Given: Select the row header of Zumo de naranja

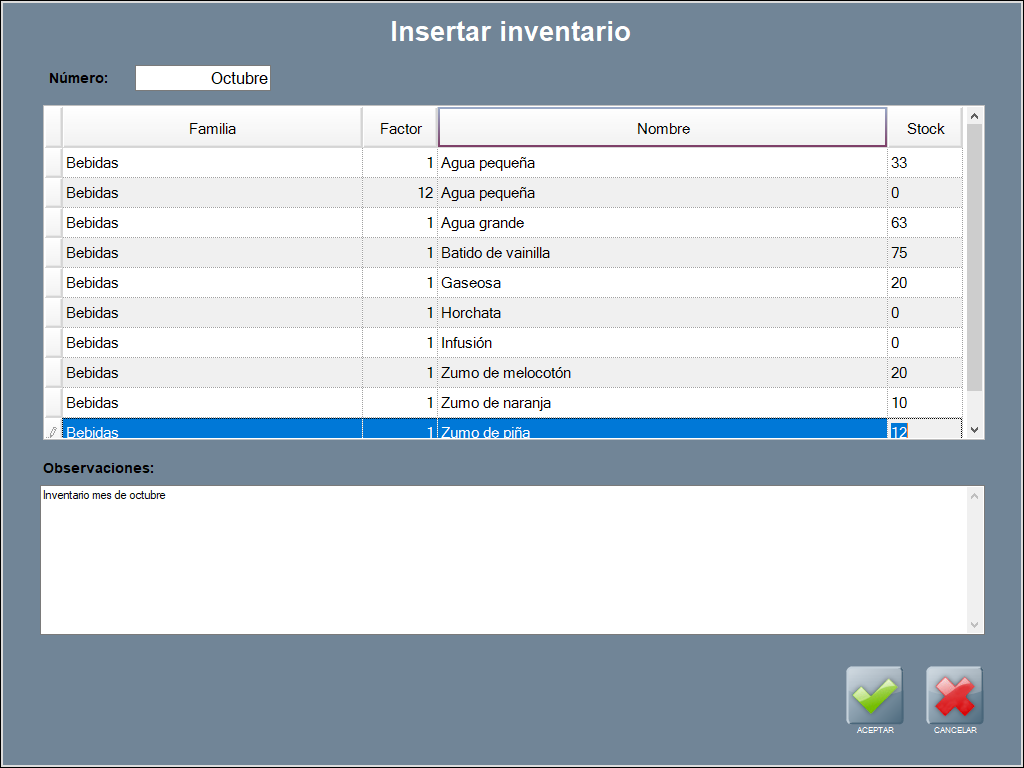Looking at the screenshot, I should (x=53, y=403).
